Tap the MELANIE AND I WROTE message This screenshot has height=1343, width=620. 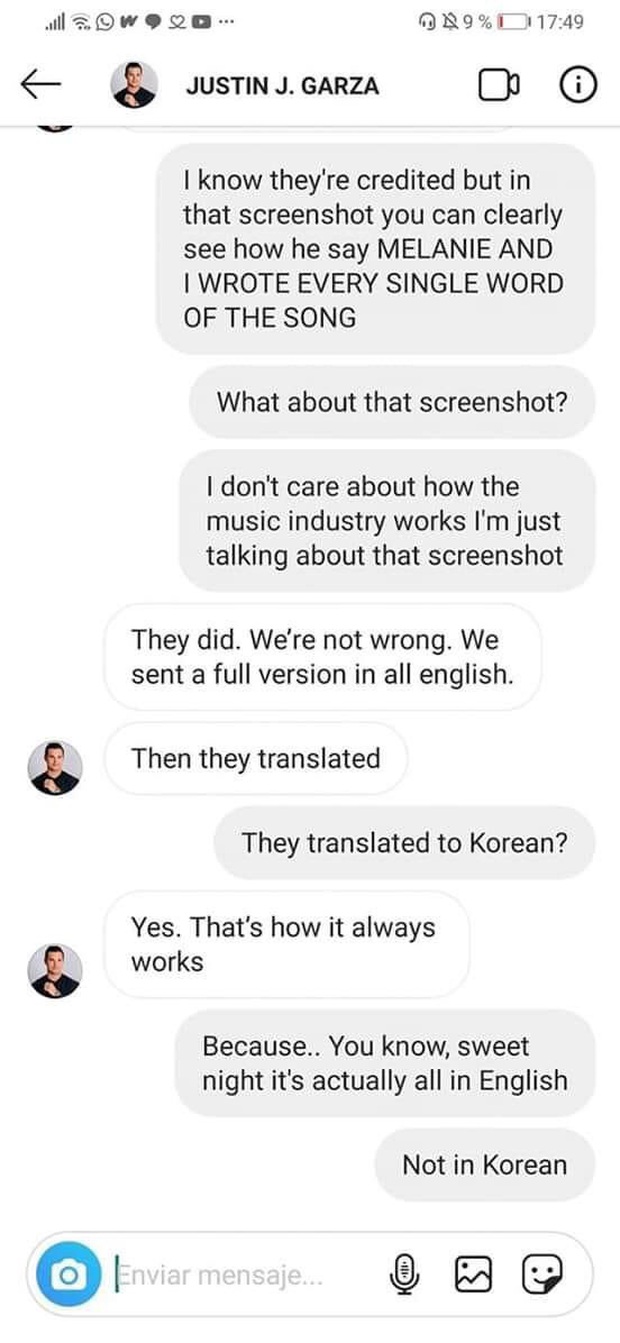click(376, 249)
